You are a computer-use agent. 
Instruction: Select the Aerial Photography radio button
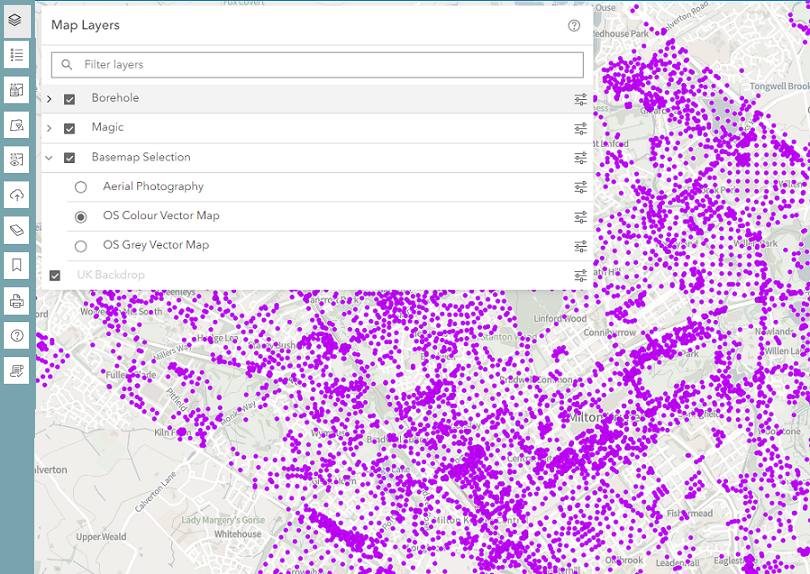[81, 187]
